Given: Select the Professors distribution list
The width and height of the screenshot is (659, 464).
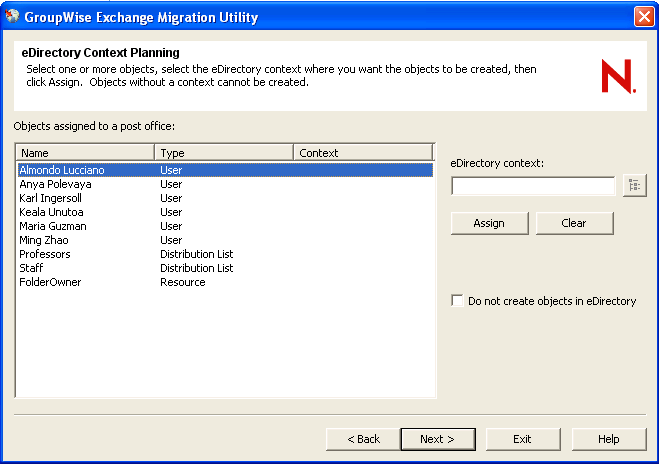Looking at the screenshot, I should [225, 254].
